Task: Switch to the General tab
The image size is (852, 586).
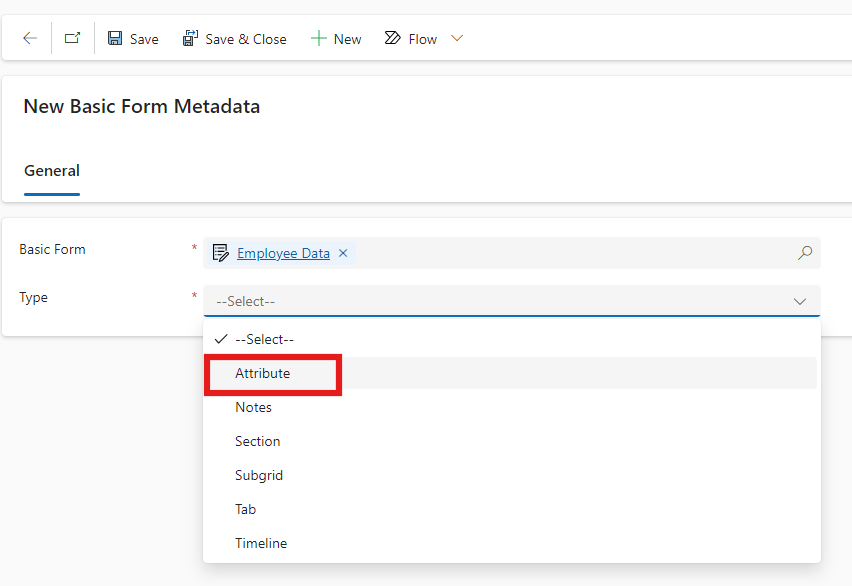Action: [x=52, y=171]
